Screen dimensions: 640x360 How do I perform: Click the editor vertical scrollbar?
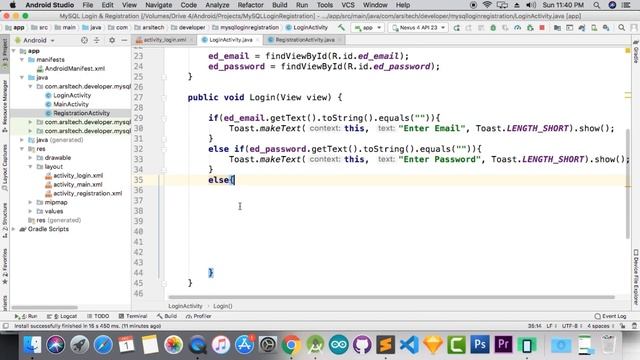(x=628, y=184)
